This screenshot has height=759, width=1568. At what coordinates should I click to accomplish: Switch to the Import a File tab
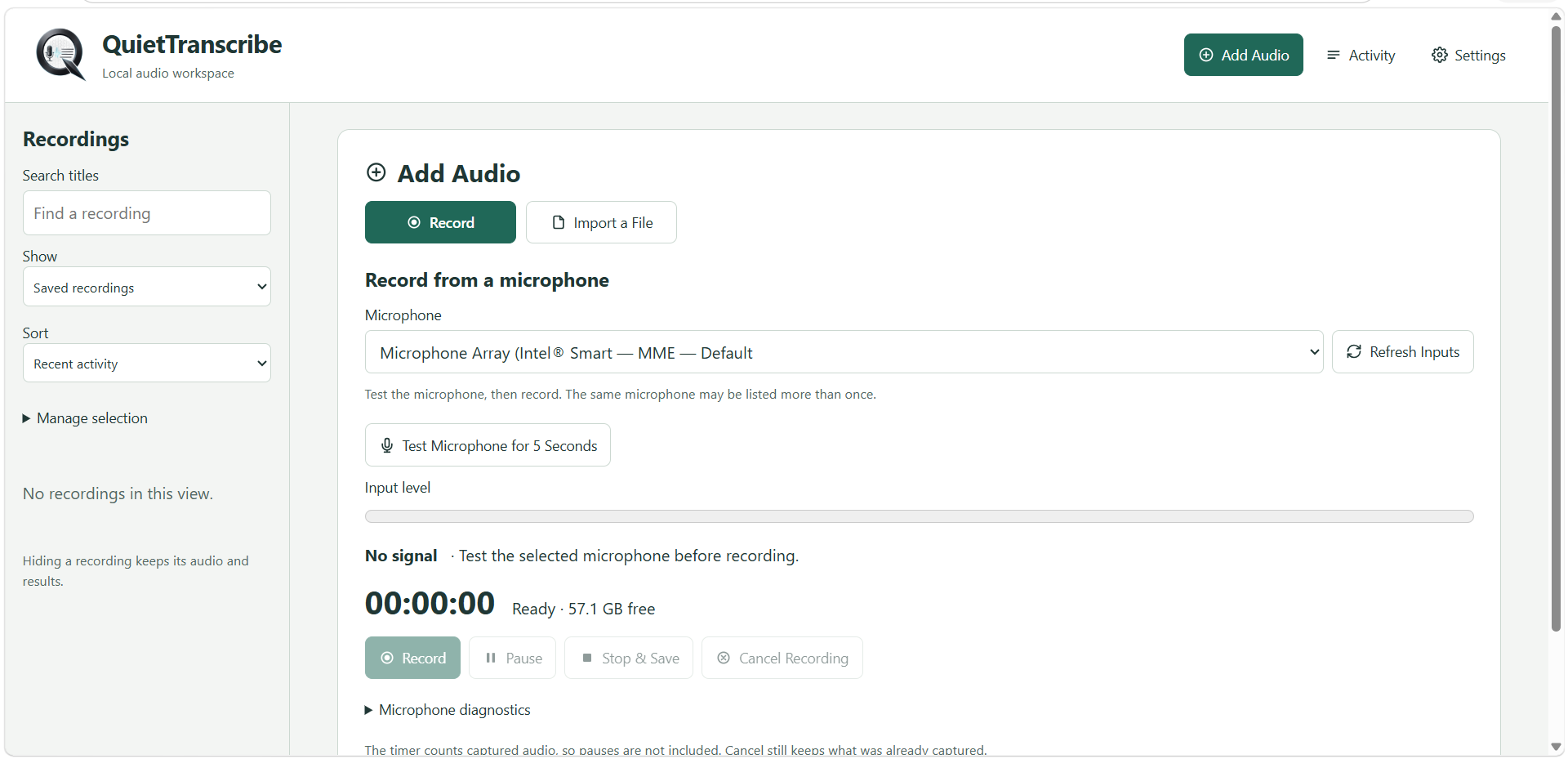point(601,222)
